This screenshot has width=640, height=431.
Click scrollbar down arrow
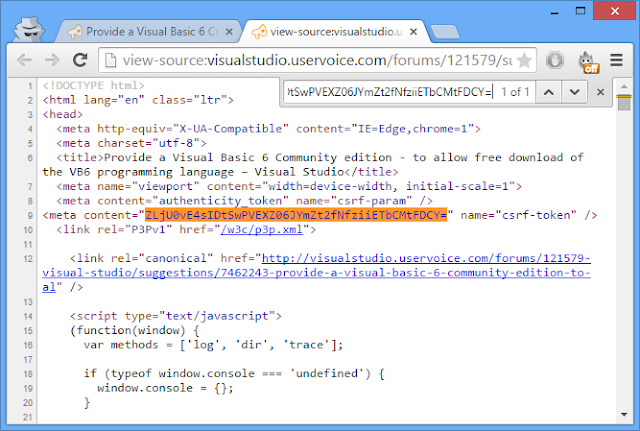click(624, 415)
